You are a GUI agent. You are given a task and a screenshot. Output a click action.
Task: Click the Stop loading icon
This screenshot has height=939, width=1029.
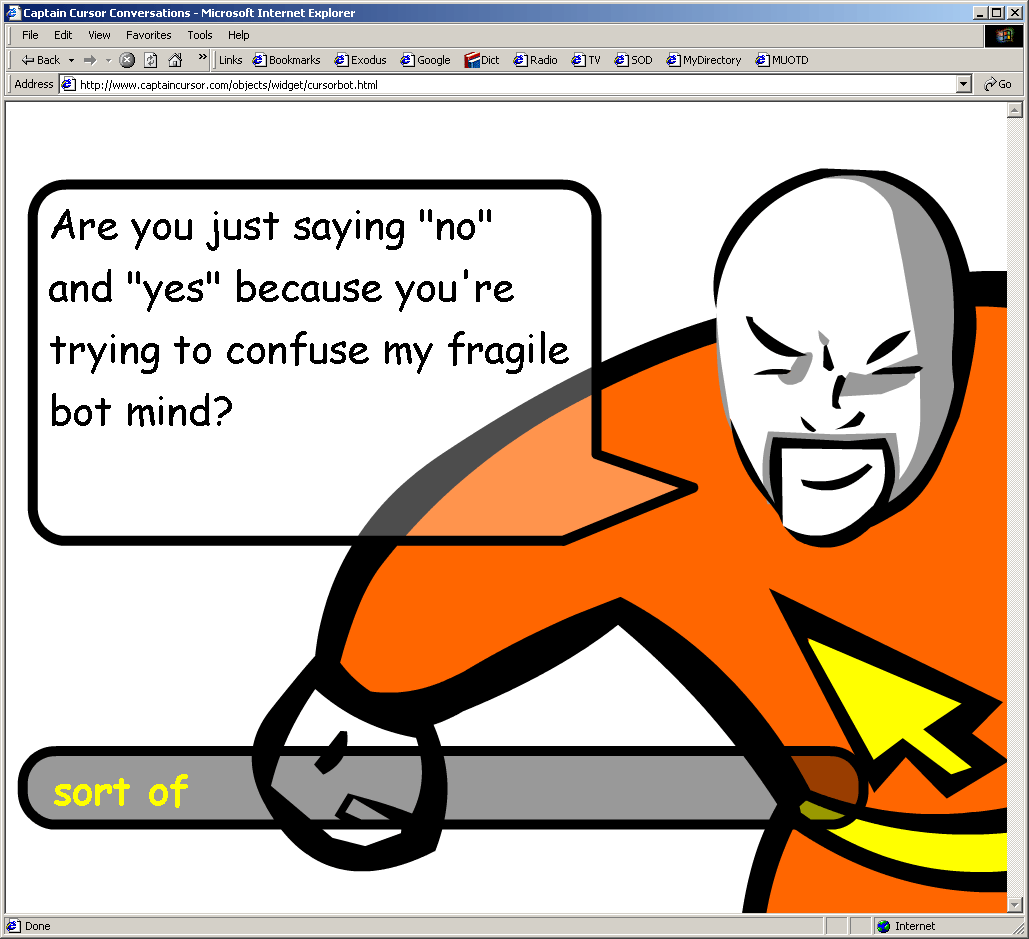[127, 60]
